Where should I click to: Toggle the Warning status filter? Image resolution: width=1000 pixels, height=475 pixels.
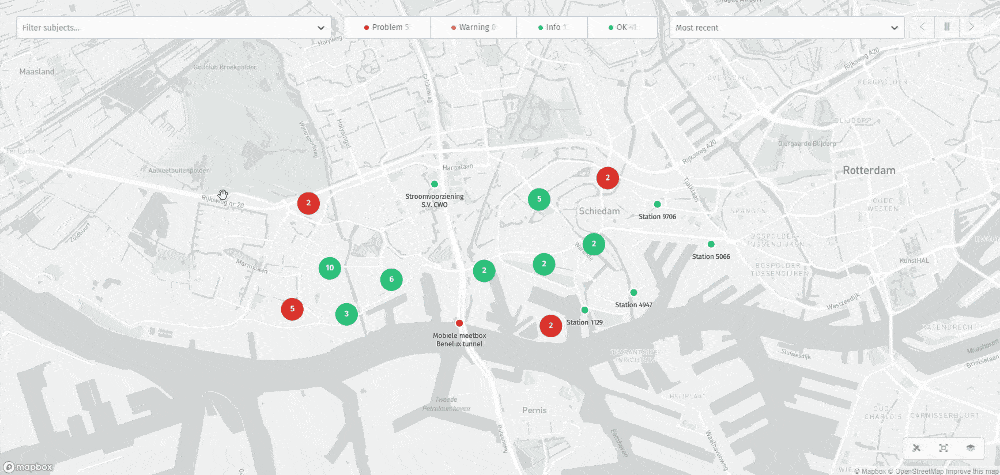click(473, 27)
